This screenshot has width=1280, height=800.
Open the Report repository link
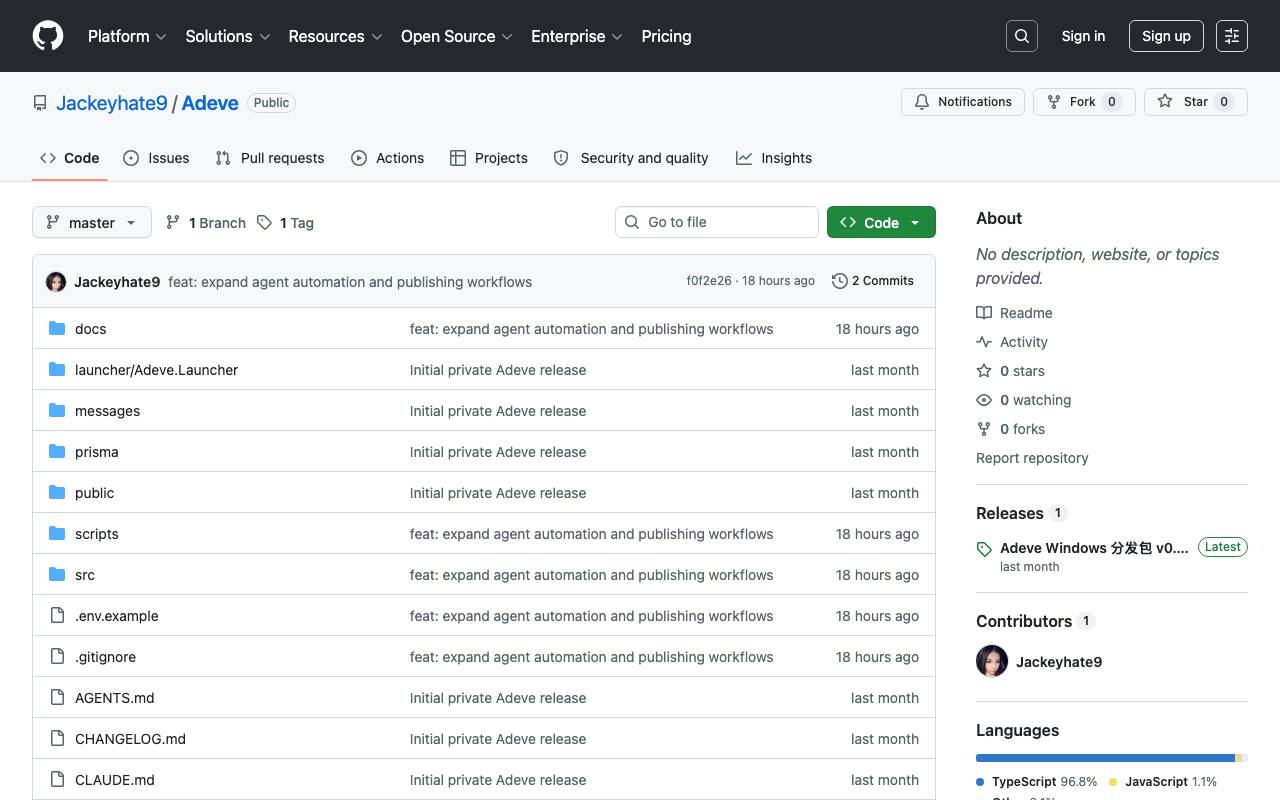1032,458
